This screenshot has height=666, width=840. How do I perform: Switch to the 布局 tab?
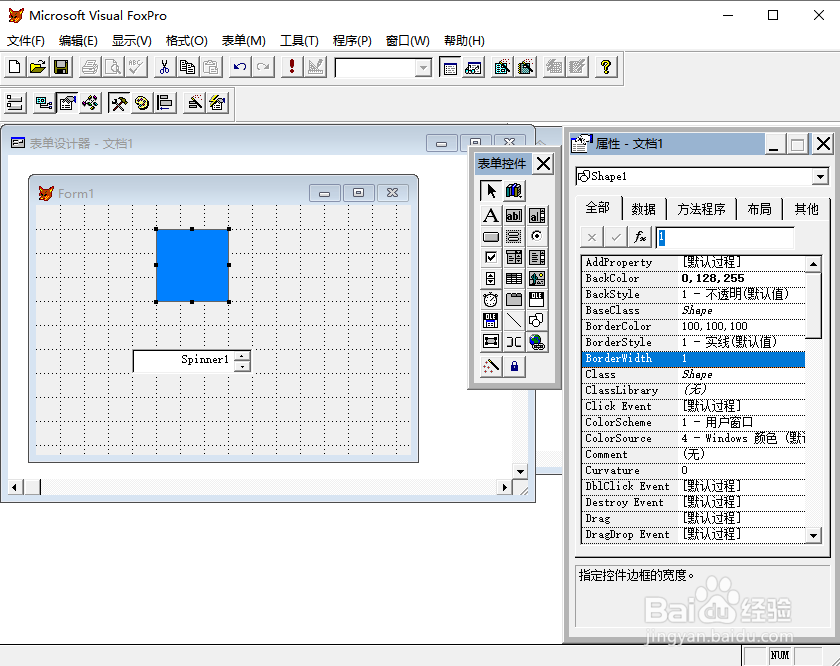coord(759,209)
